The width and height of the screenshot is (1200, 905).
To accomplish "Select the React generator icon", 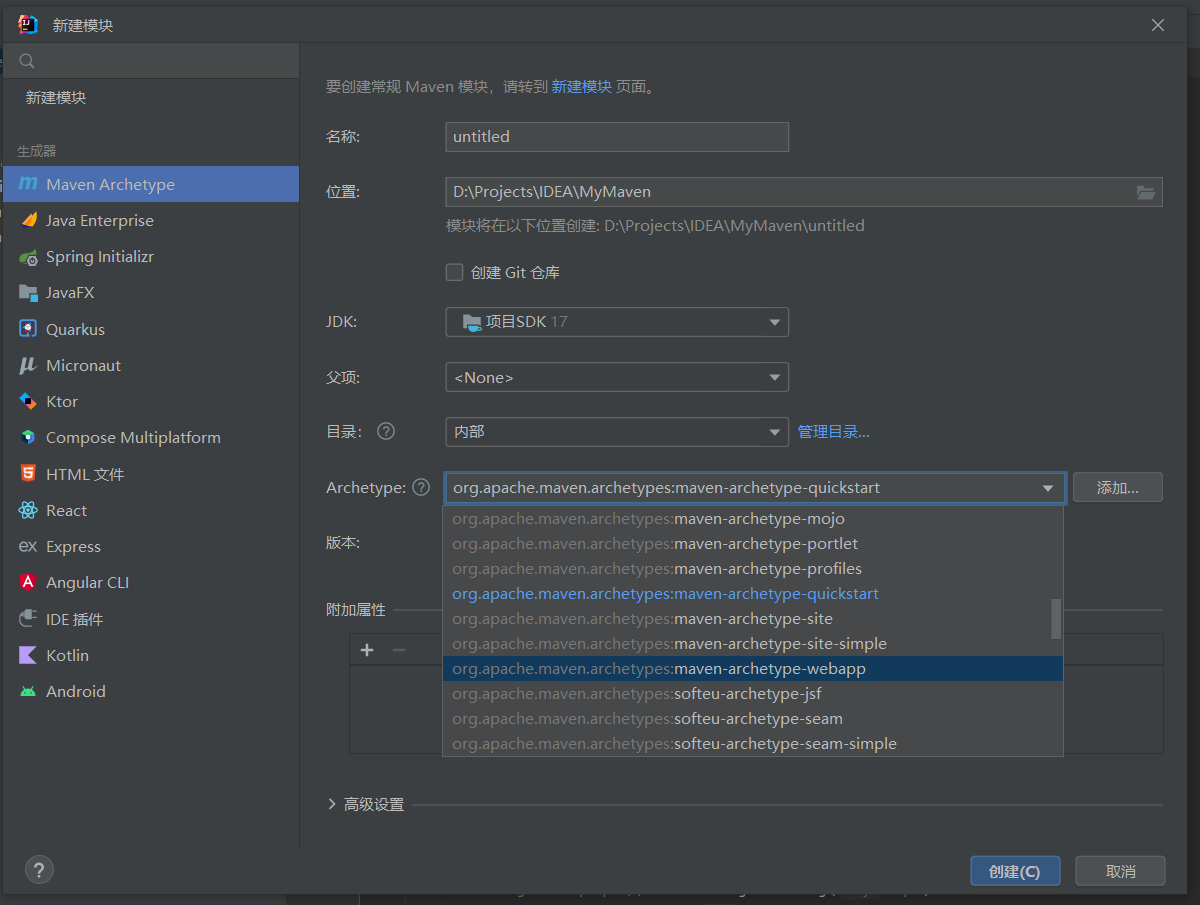I will coord(28,510).
